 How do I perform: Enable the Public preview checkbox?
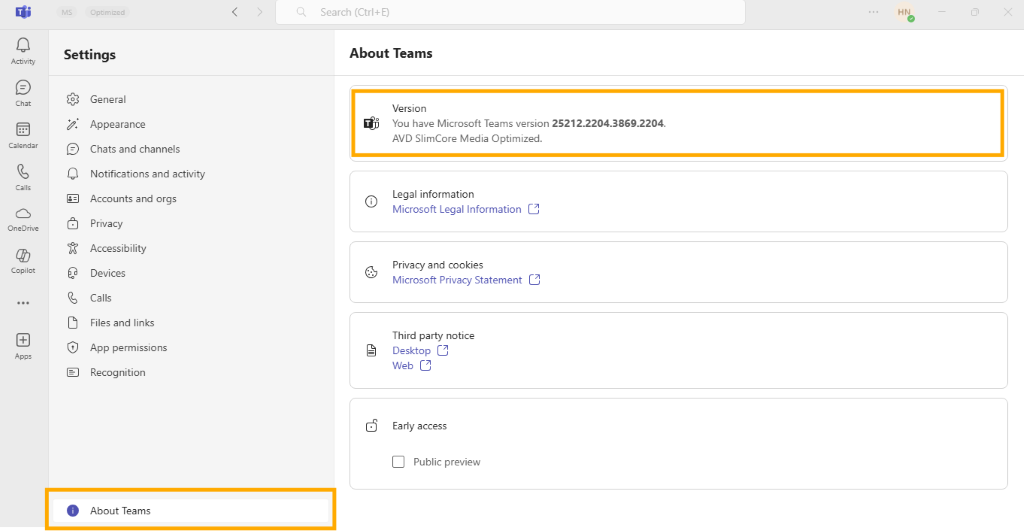(x=398, y=462)
